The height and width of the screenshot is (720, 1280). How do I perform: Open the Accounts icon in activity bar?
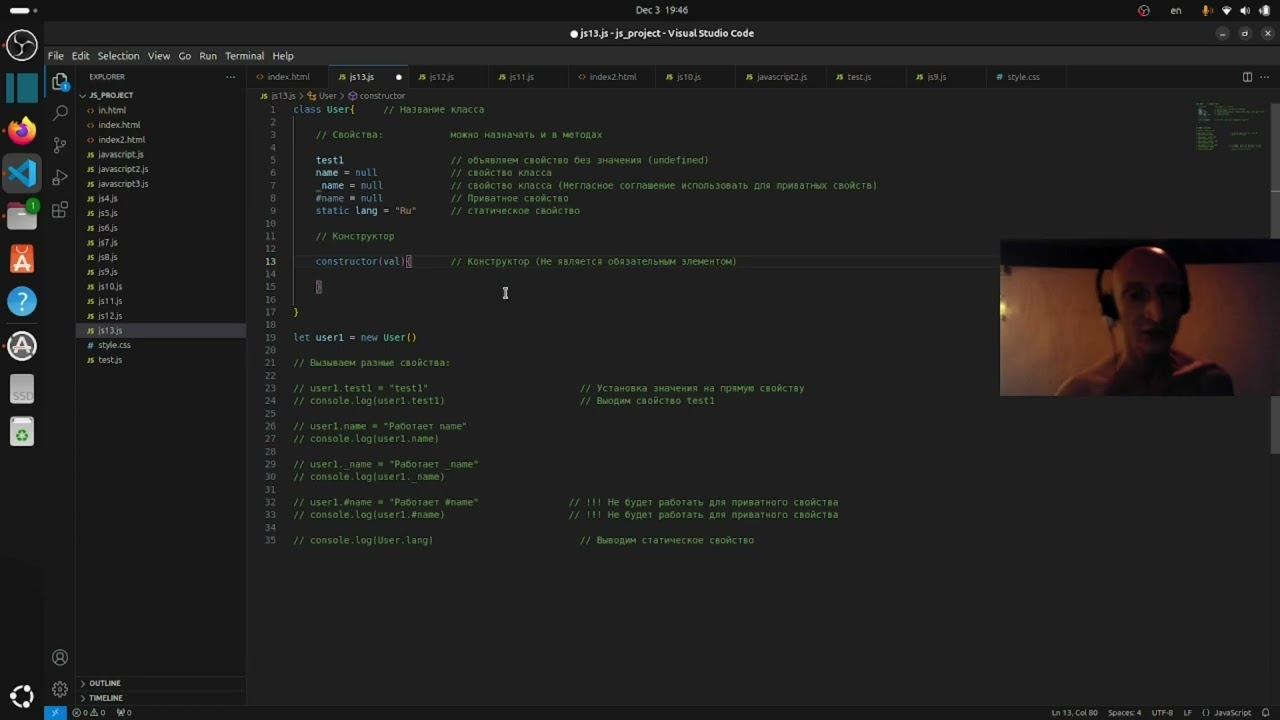pos(60,657)
